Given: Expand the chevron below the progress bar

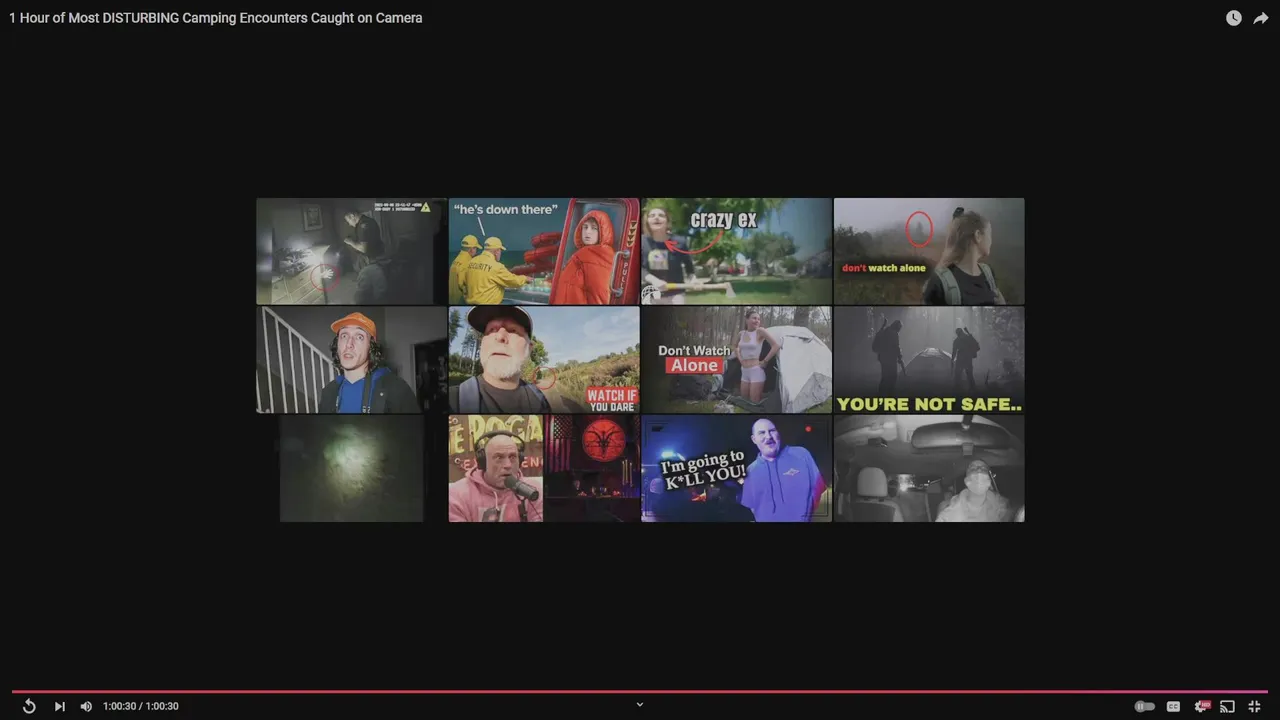Looking at the screenshot, I should (640, 704).
